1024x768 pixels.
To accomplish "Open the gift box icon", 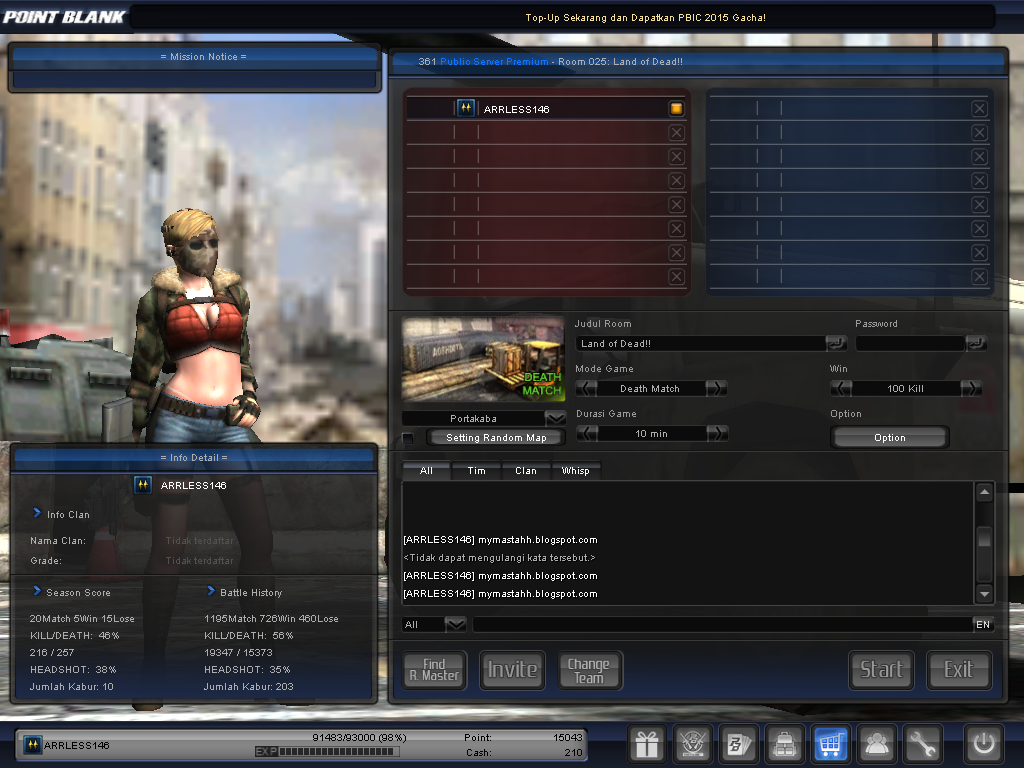I will pyautogui.click(x=646, y=744).
